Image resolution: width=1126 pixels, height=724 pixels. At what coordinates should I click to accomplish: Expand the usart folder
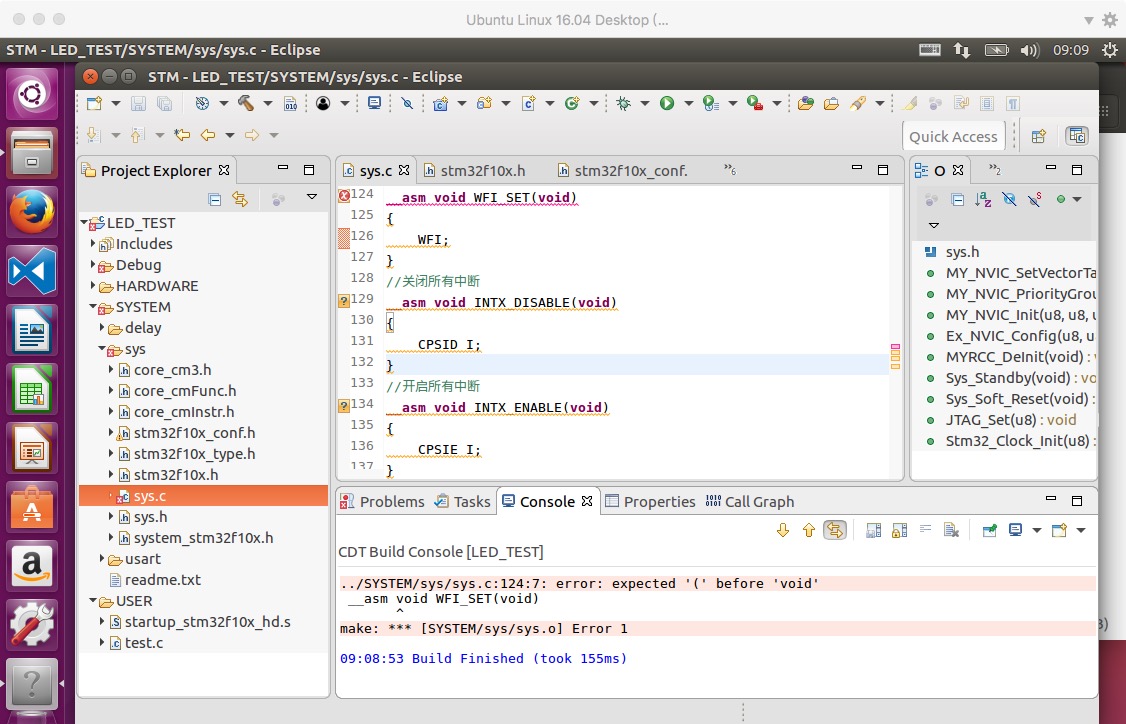[102, 559]
